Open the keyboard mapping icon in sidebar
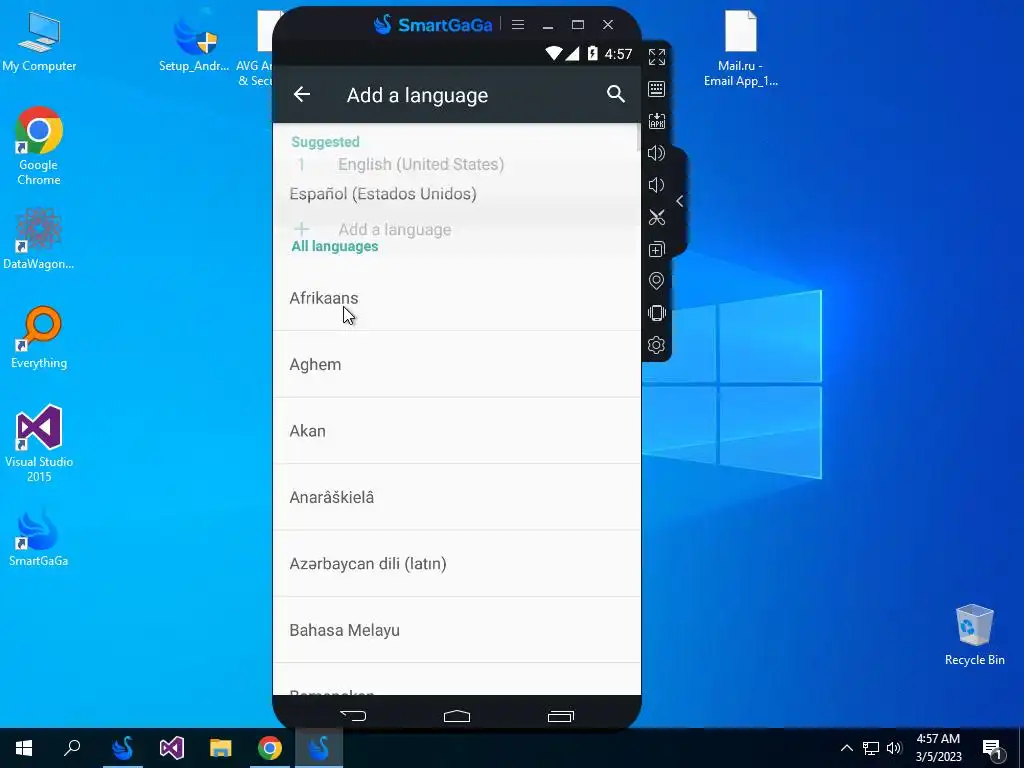 coord(656,89)
